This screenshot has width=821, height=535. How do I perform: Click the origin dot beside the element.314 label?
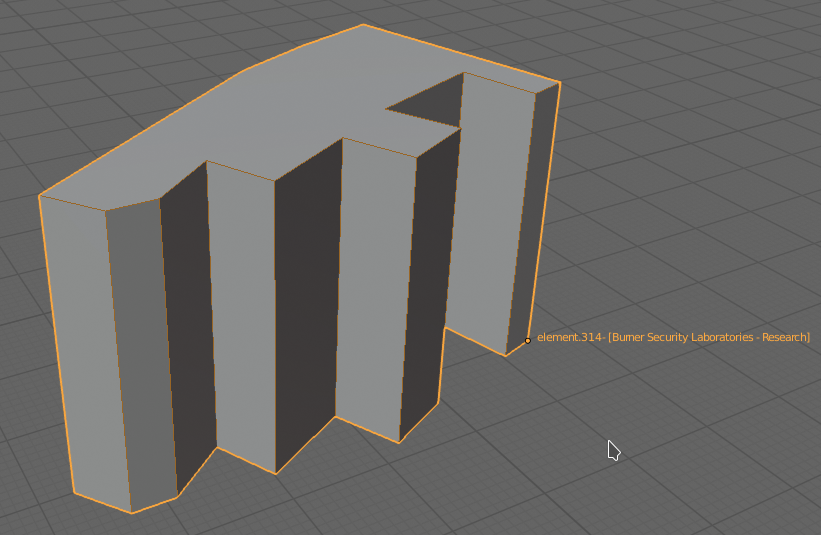[x=528, y=341]
